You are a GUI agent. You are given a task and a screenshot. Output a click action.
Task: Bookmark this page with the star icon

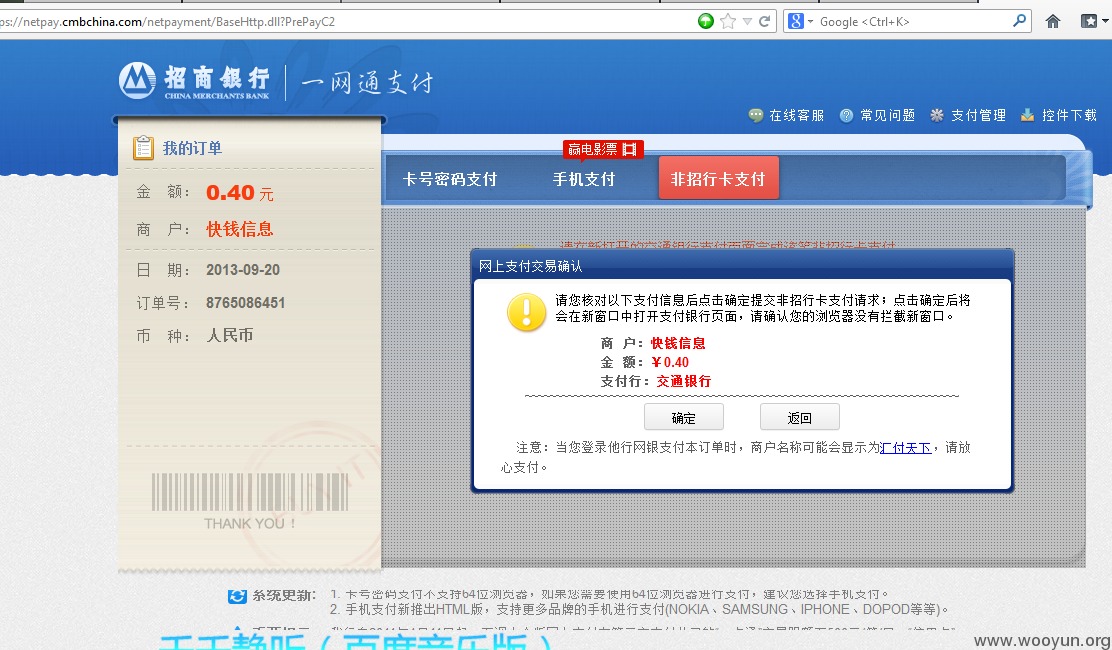pos(728,21)
